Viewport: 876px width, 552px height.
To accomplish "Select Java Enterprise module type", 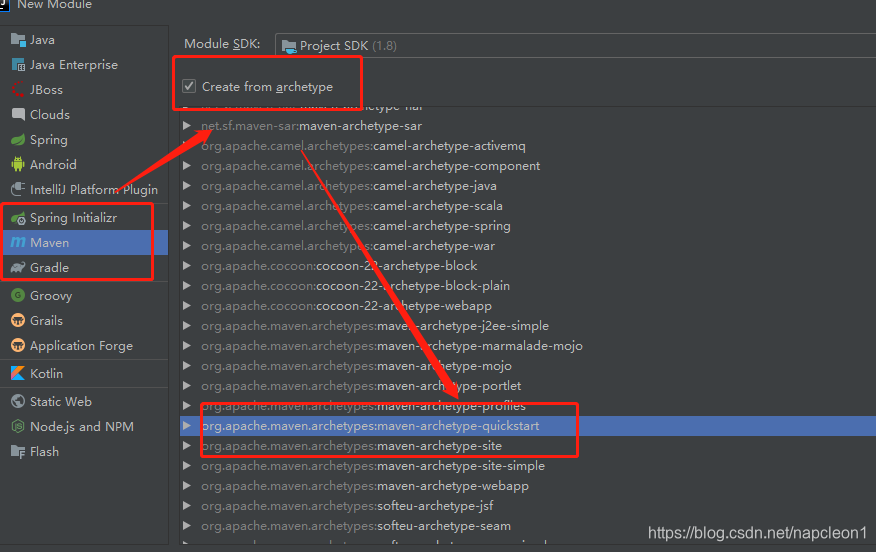I will click(x=74, y=65).
